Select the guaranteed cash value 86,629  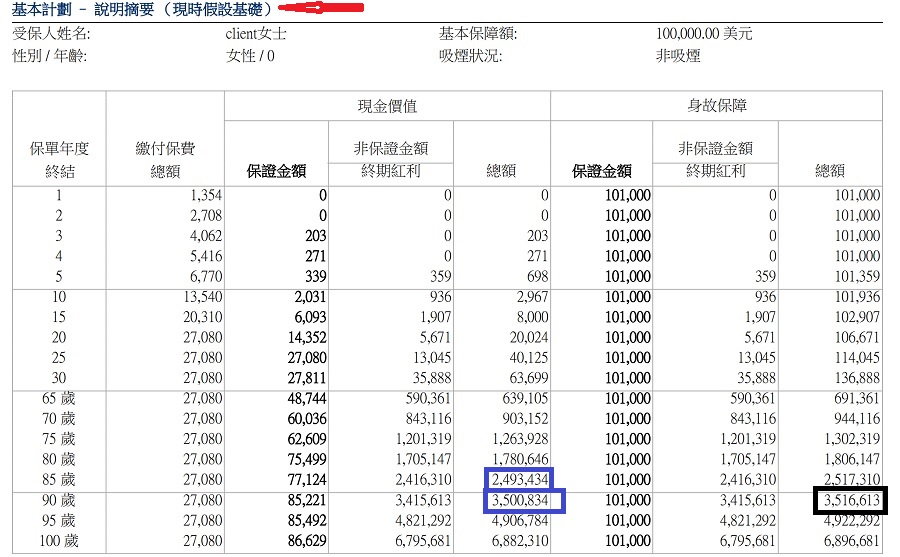(x=304, y=540)
